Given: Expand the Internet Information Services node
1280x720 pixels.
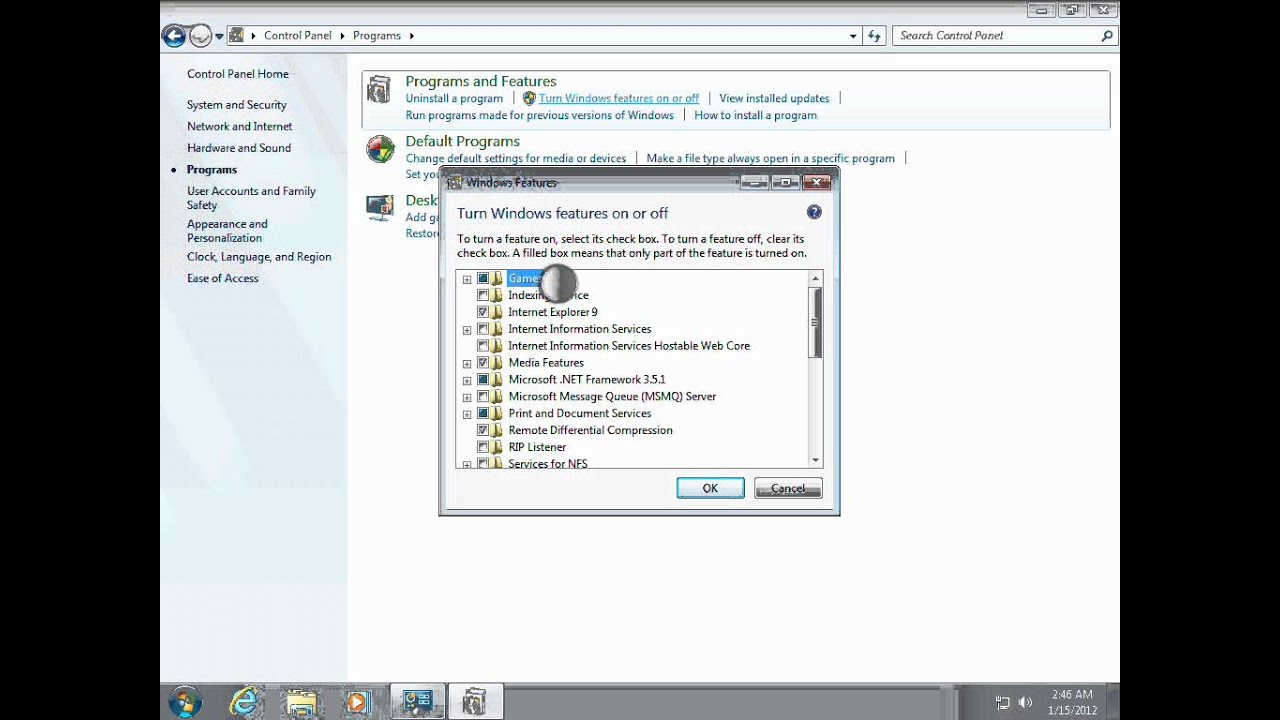Looking at the screenshot, I should point(467,330).
